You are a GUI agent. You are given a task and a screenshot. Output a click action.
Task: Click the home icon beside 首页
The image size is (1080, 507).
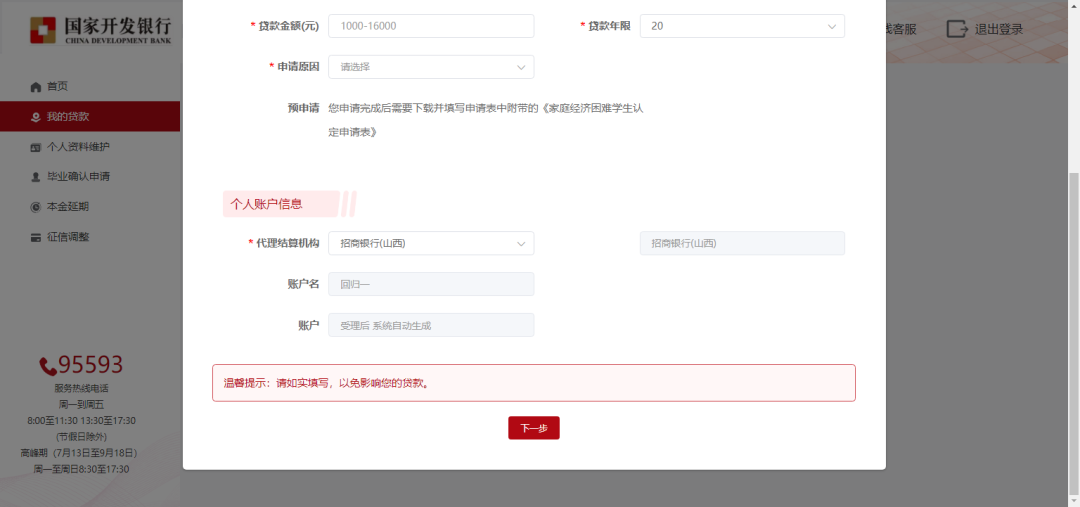click(36, 87)
